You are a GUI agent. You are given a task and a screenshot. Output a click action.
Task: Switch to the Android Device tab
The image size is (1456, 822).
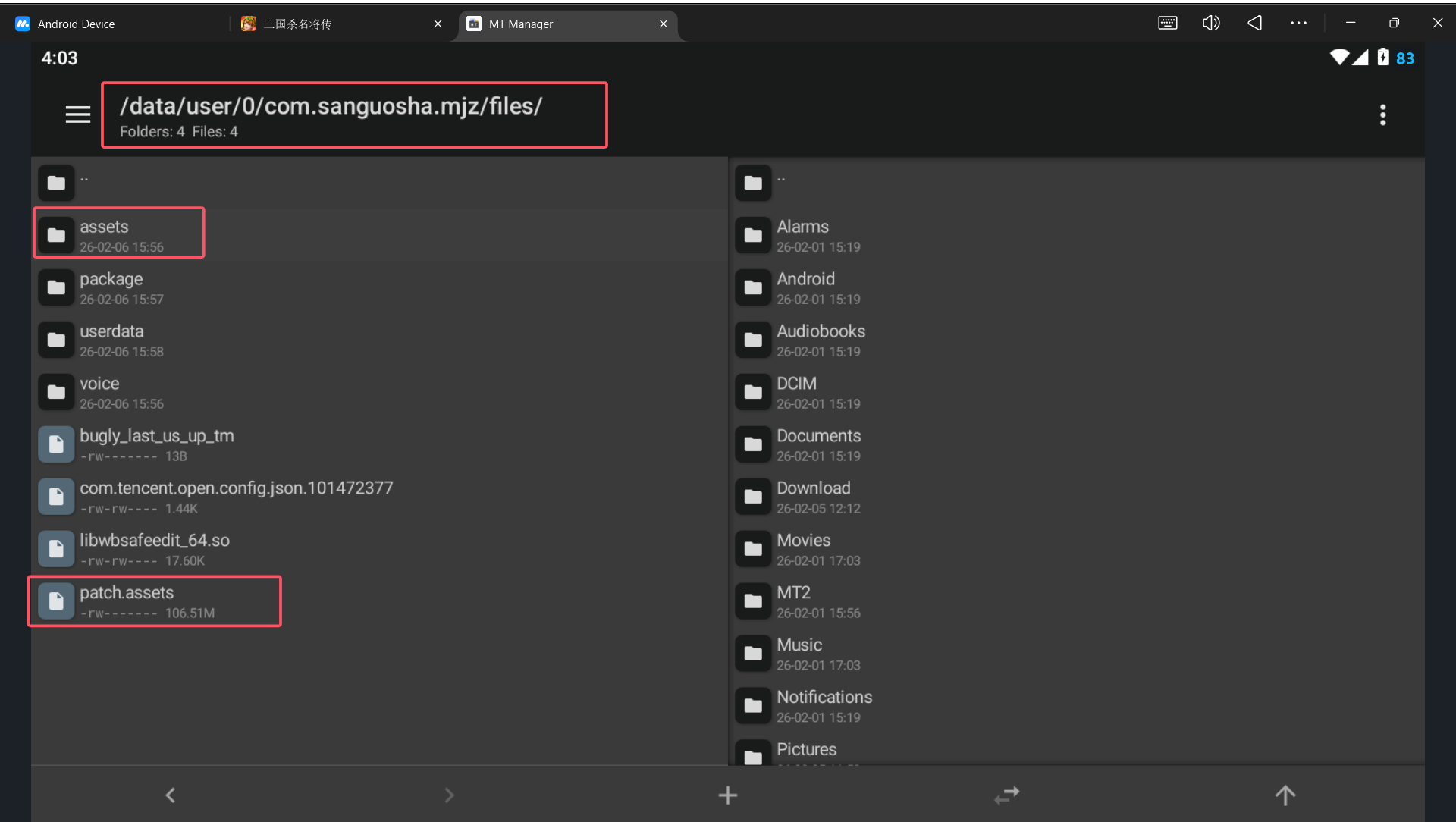tap(76, 24)
